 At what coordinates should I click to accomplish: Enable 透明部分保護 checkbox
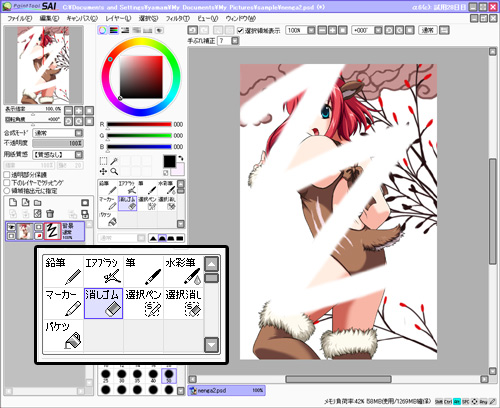7,175
